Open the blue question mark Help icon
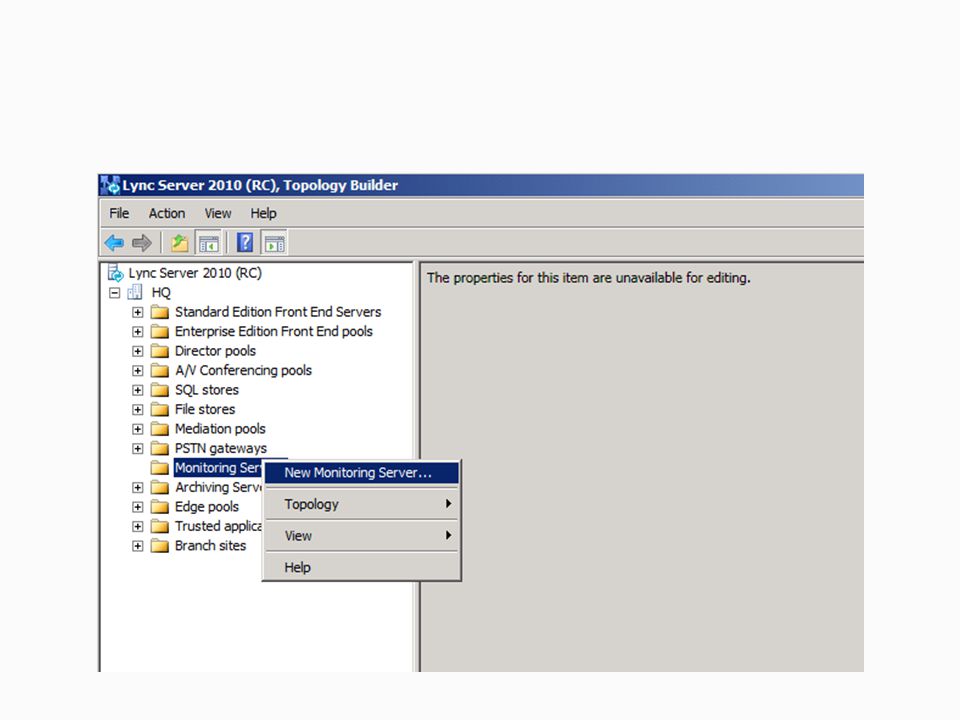 [x=245, y=243]
